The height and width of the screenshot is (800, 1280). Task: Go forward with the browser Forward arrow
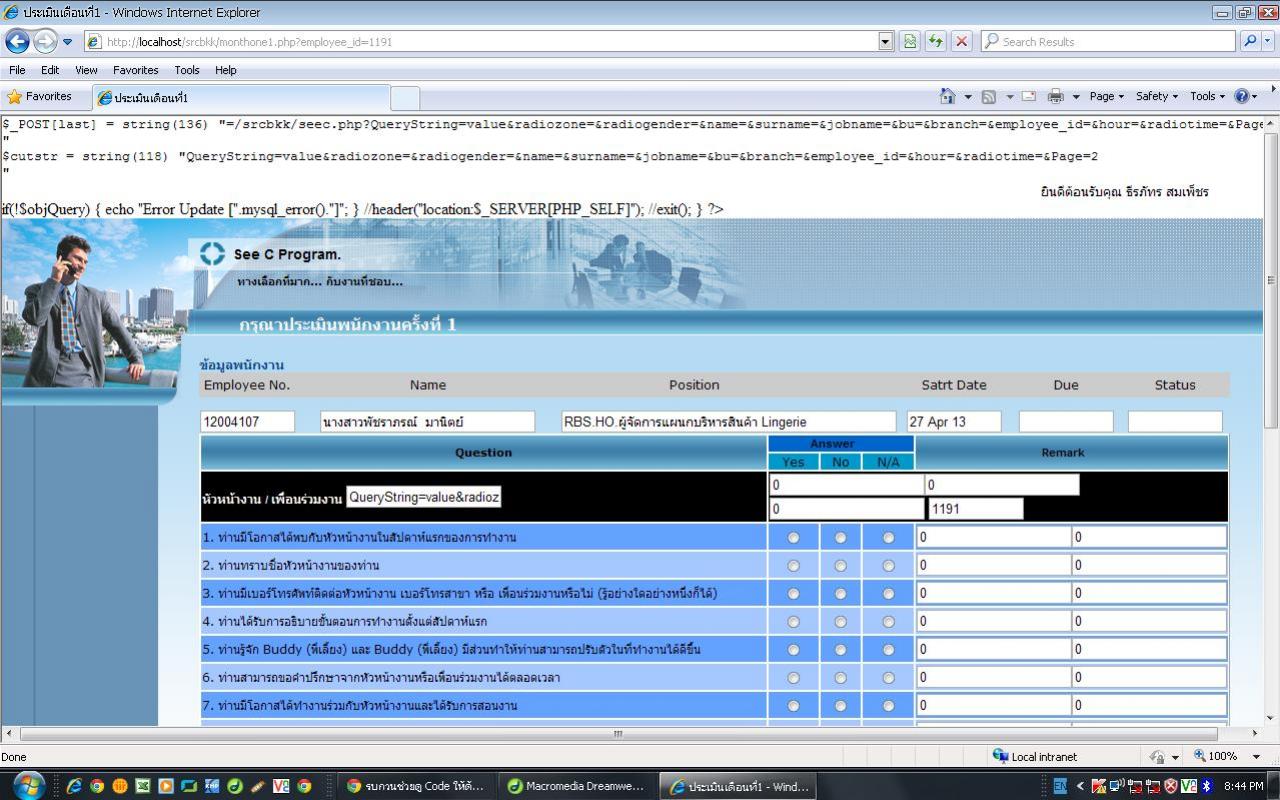(45, 41)
